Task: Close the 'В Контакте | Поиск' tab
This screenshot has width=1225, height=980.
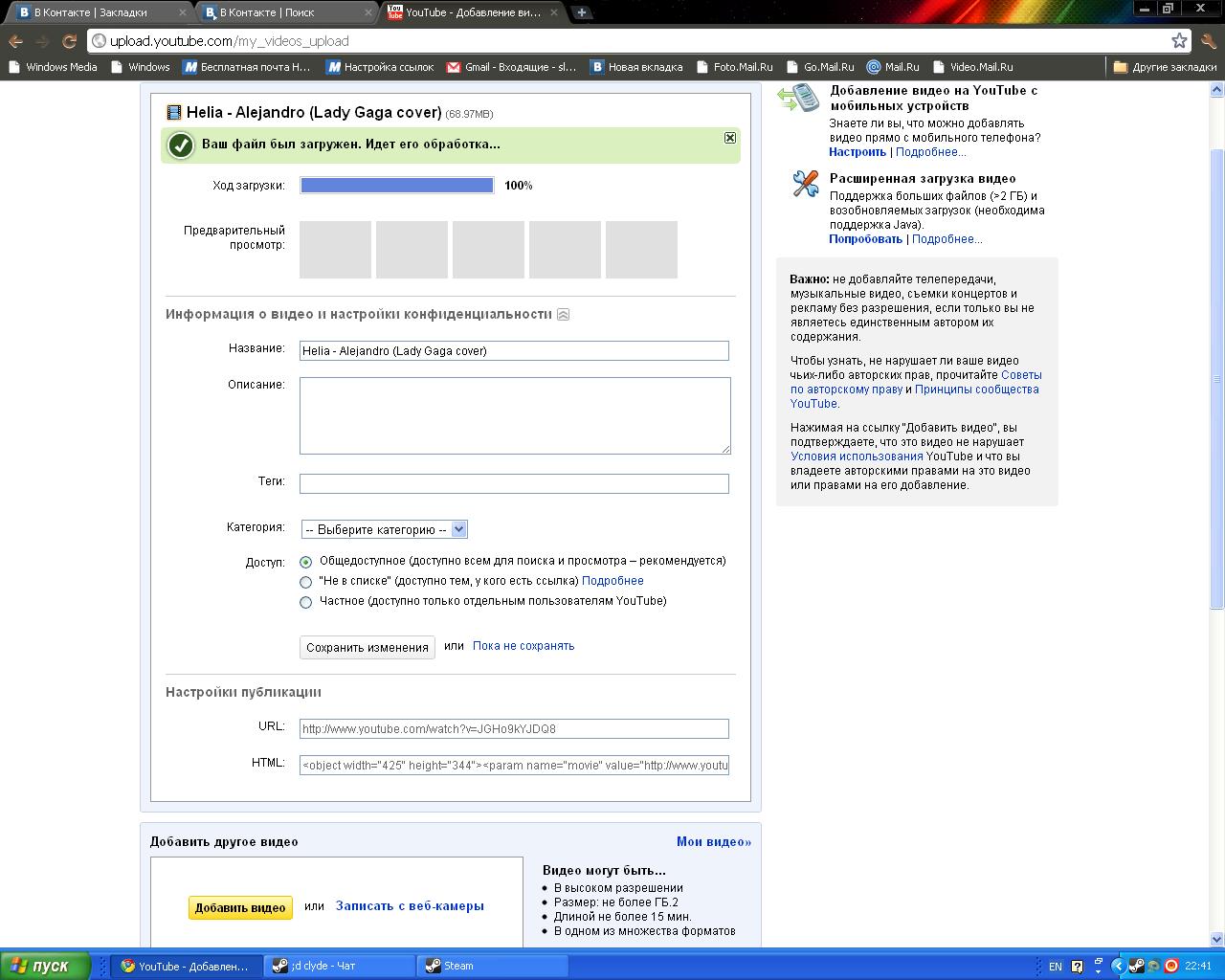Action: [368, 12]
